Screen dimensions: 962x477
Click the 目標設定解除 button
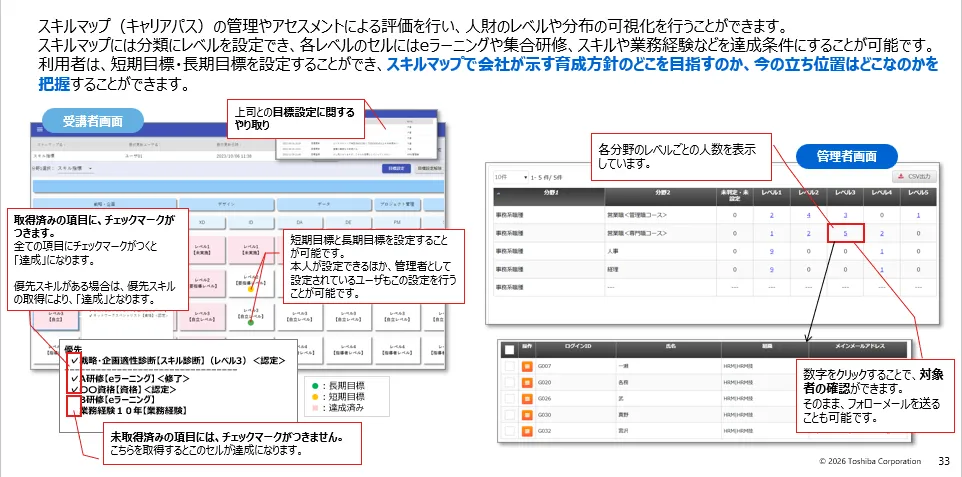428,168
